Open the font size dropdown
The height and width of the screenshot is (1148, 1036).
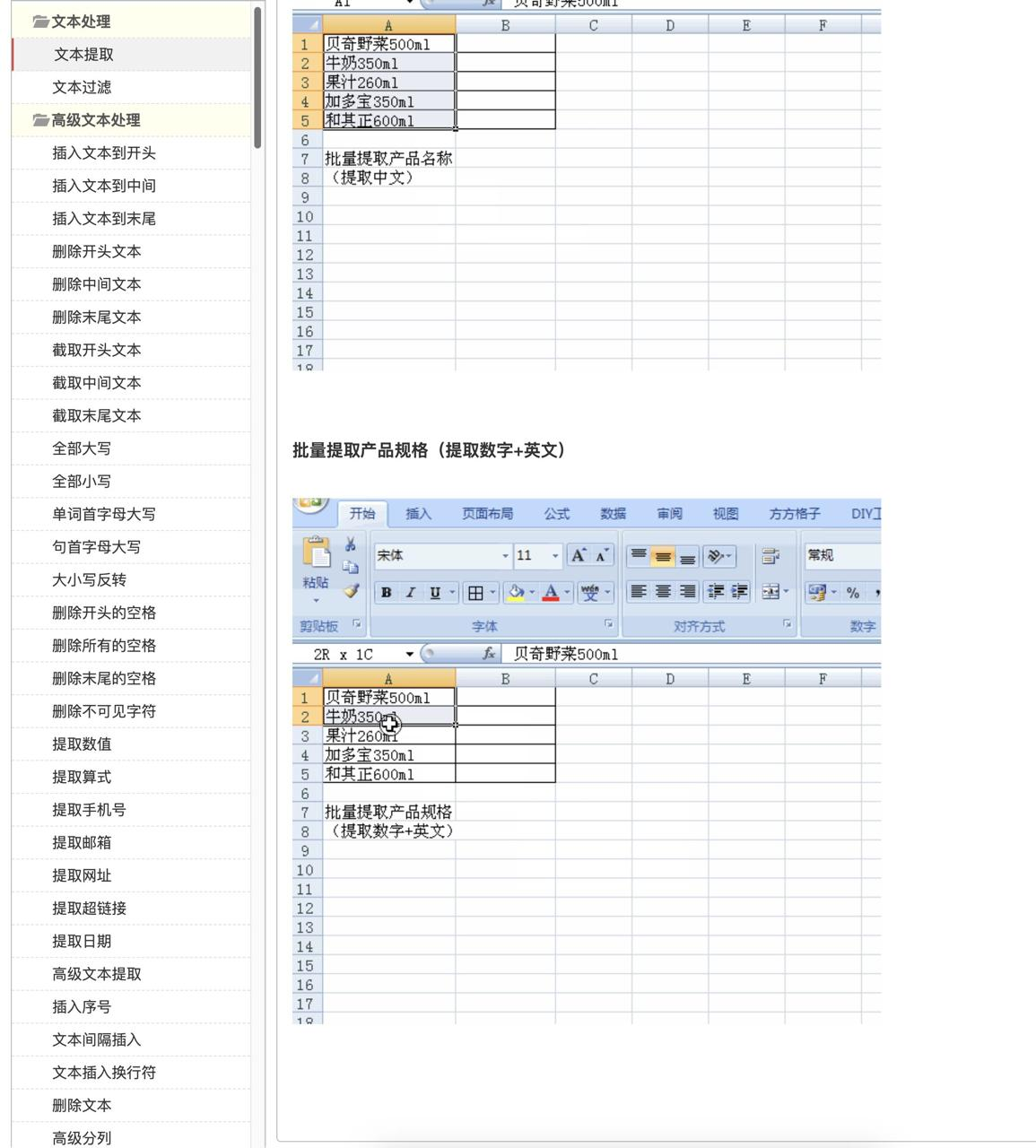pos(554,556)
